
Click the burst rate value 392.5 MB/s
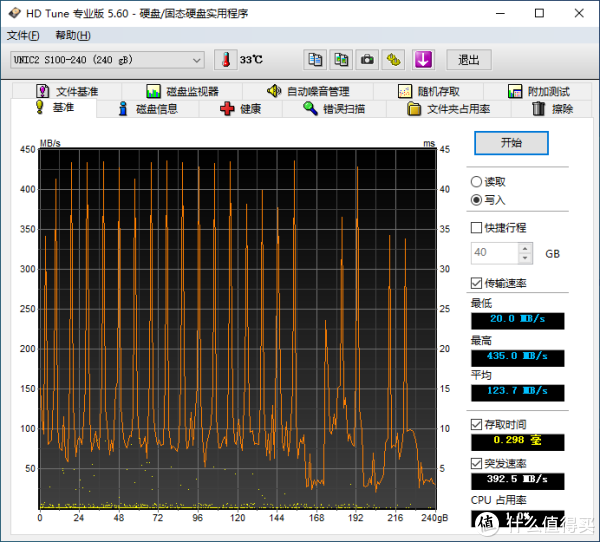tap(517, 481)
